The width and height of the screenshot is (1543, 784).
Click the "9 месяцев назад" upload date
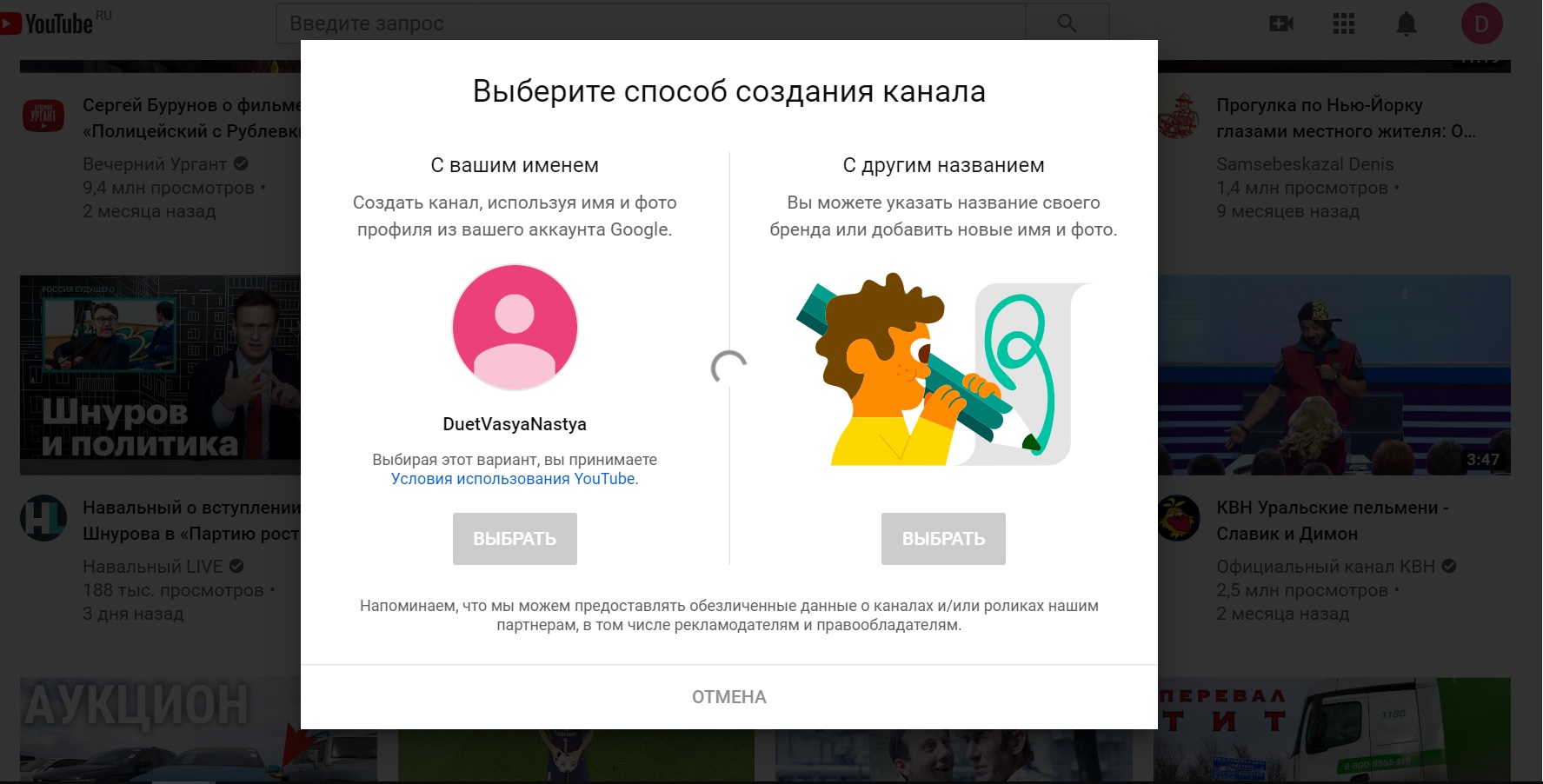point(1287,211)
